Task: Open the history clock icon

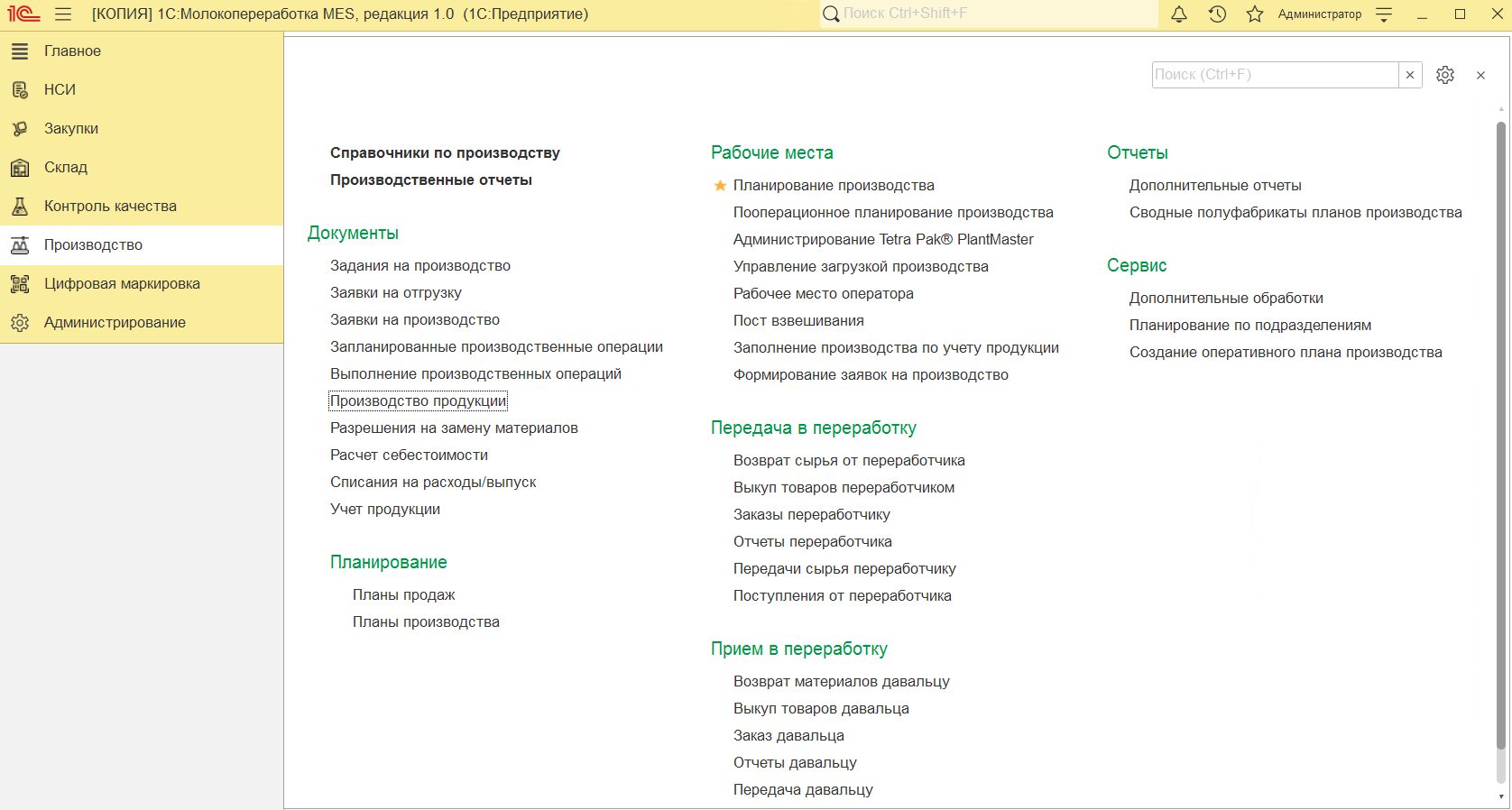Action: (x=1217, y=14)
